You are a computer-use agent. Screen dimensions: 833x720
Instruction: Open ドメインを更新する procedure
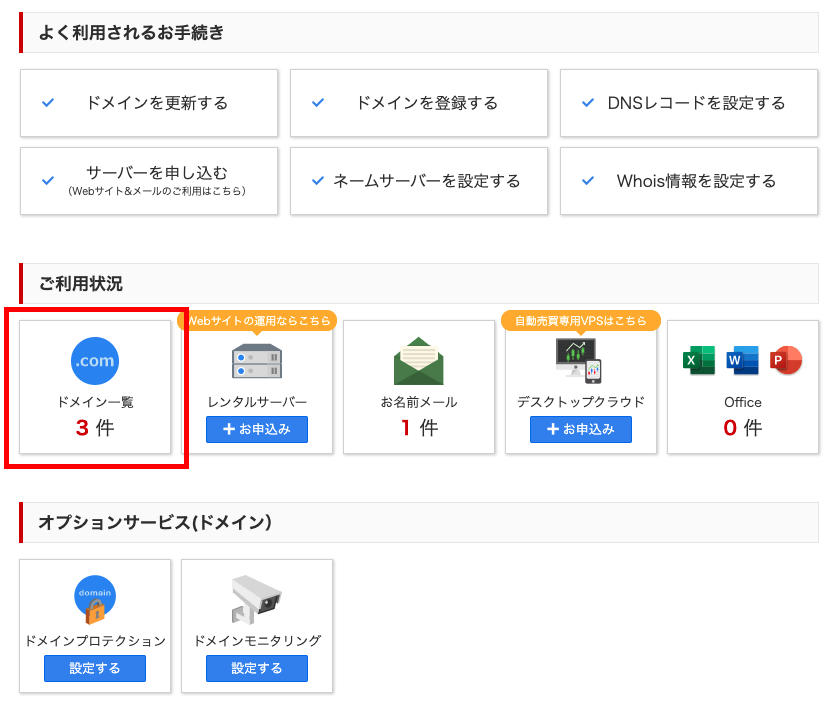[x=149, y=103]
